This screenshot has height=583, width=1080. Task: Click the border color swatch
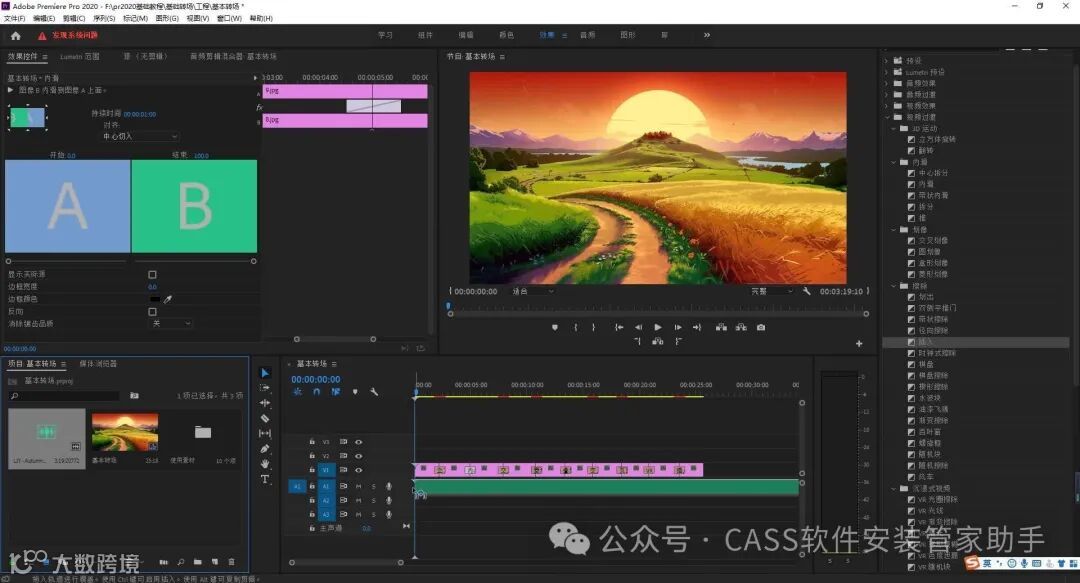point(155,299)
